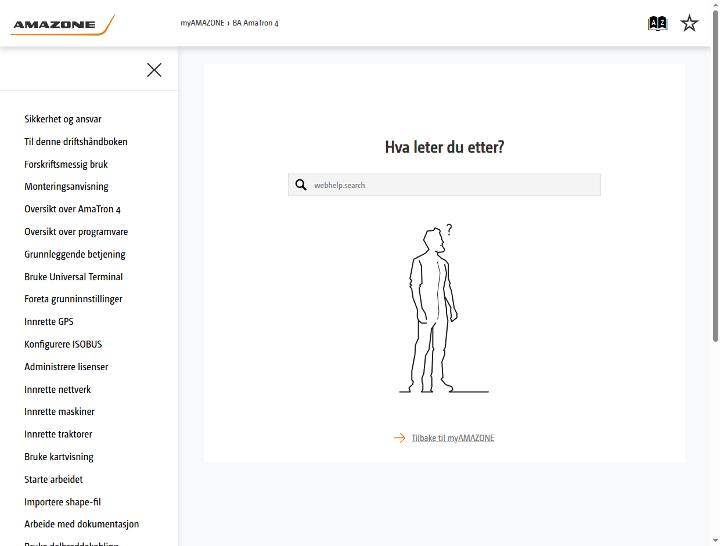Select Monteringsanvisning in the sidebar
Image resolution: width=720 pixels, height=546 pixels.
[67, 186]
